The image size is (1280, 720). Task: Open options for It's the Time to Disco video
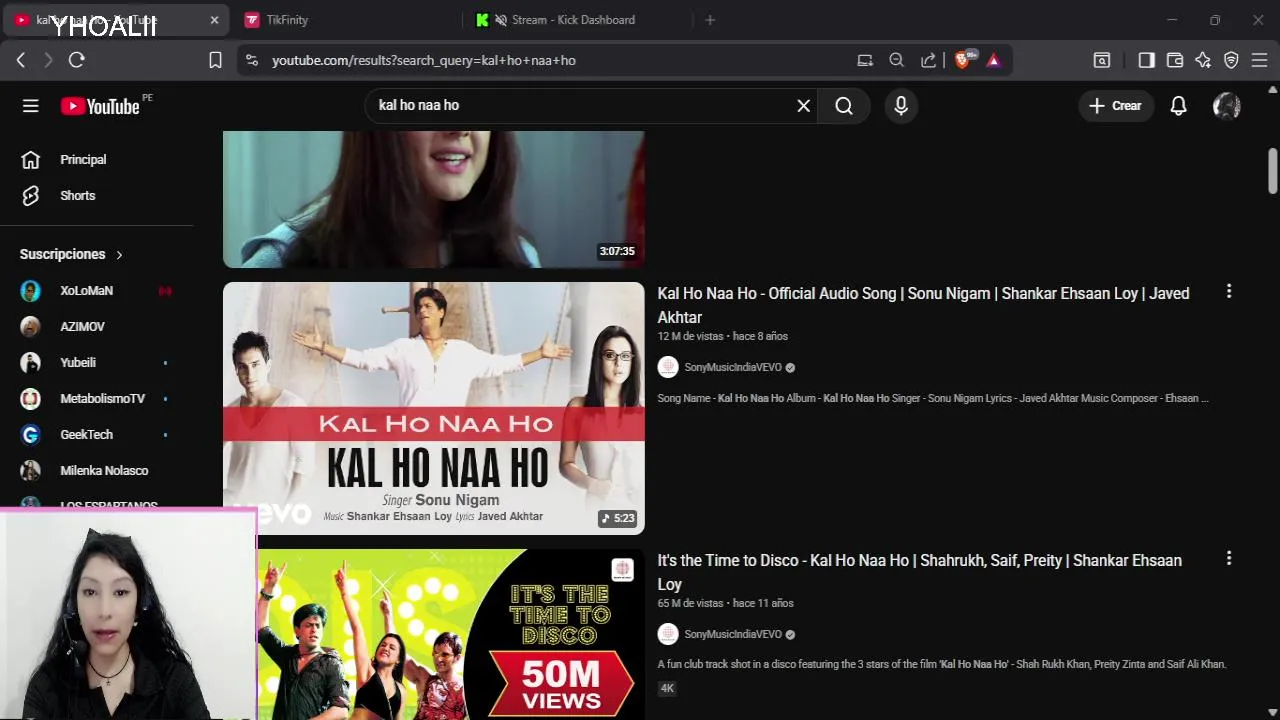point(1228,559)
